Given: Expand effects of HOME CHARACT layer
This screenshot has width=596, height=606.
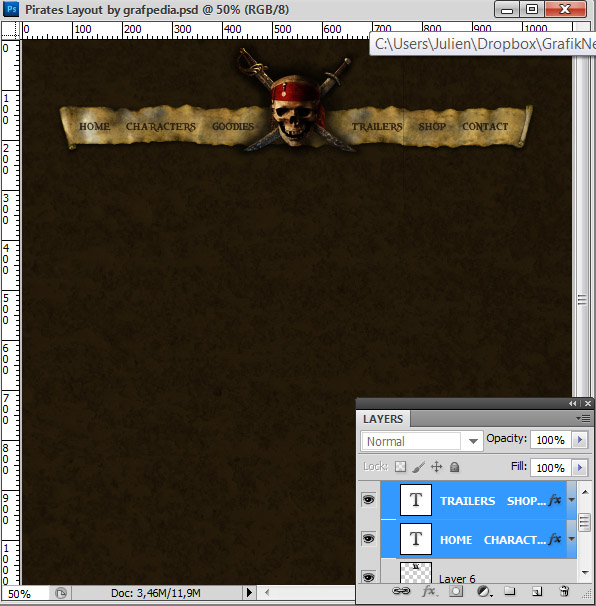Looking at the screenshot, I should pos(572,539).
